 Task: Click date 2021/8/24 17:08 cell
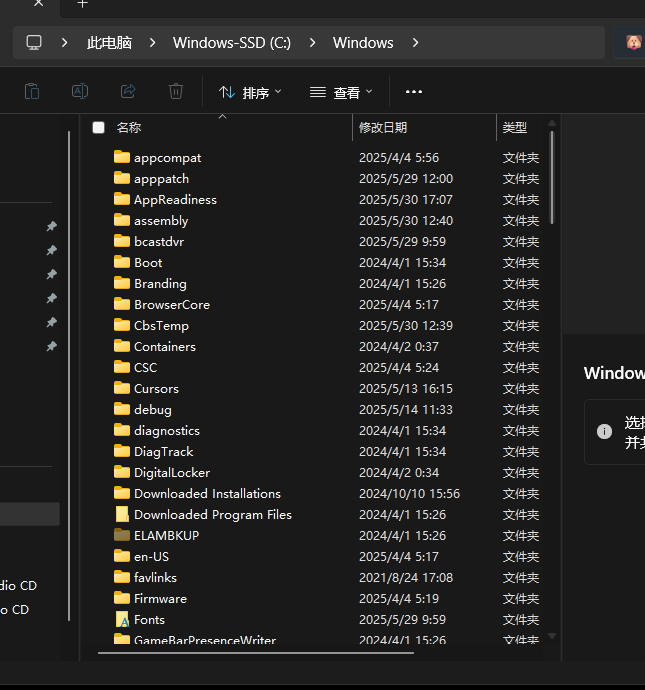point(406,577)
